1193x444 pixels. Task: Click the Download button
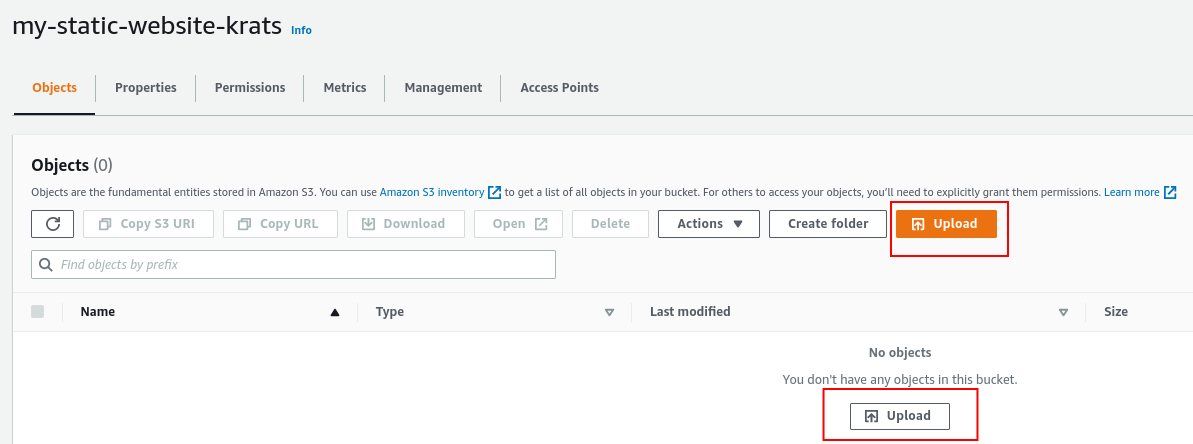click(404, 223)
